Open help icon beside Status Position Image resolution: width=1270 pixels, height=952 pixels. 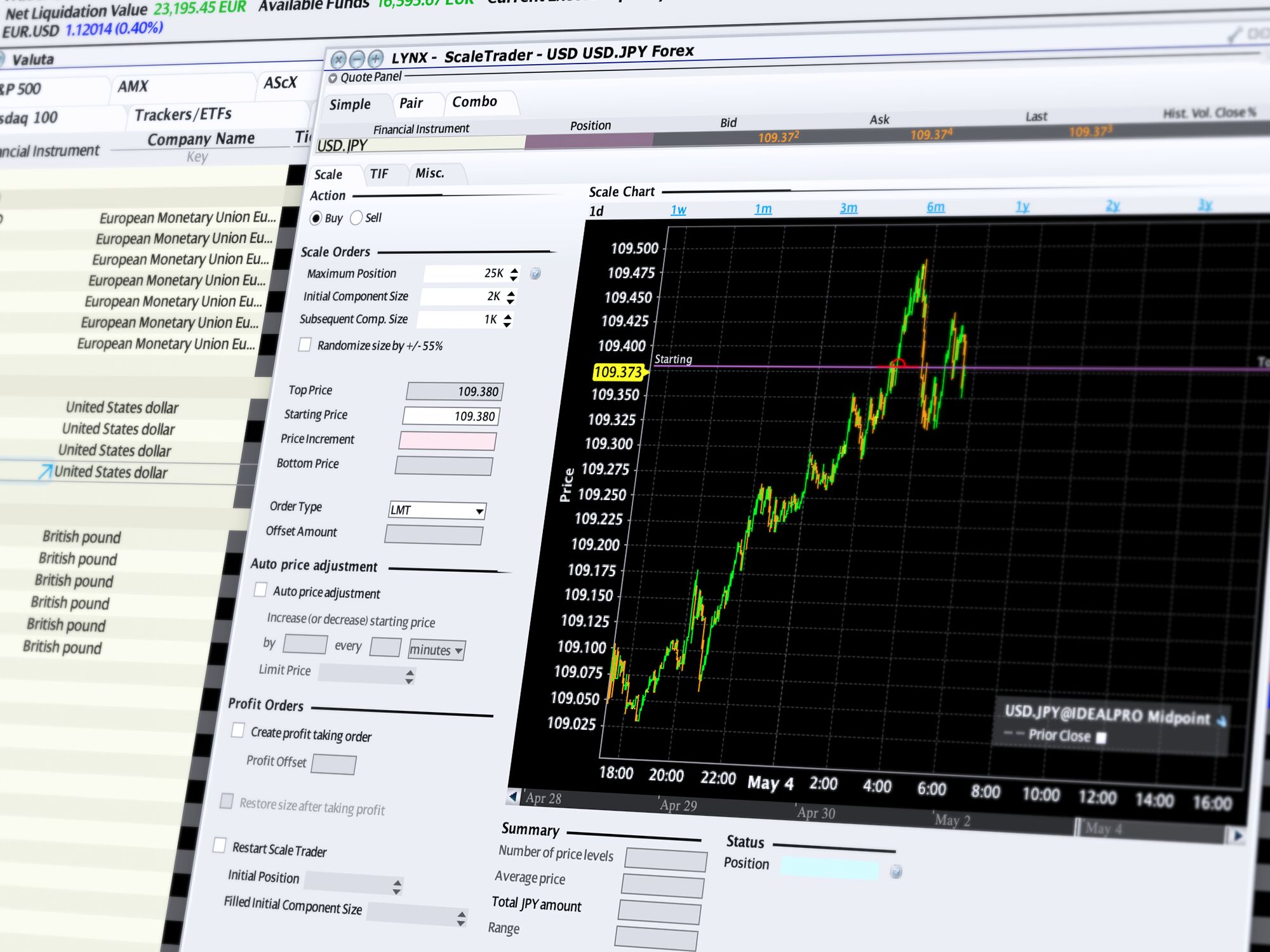point(896,871)
